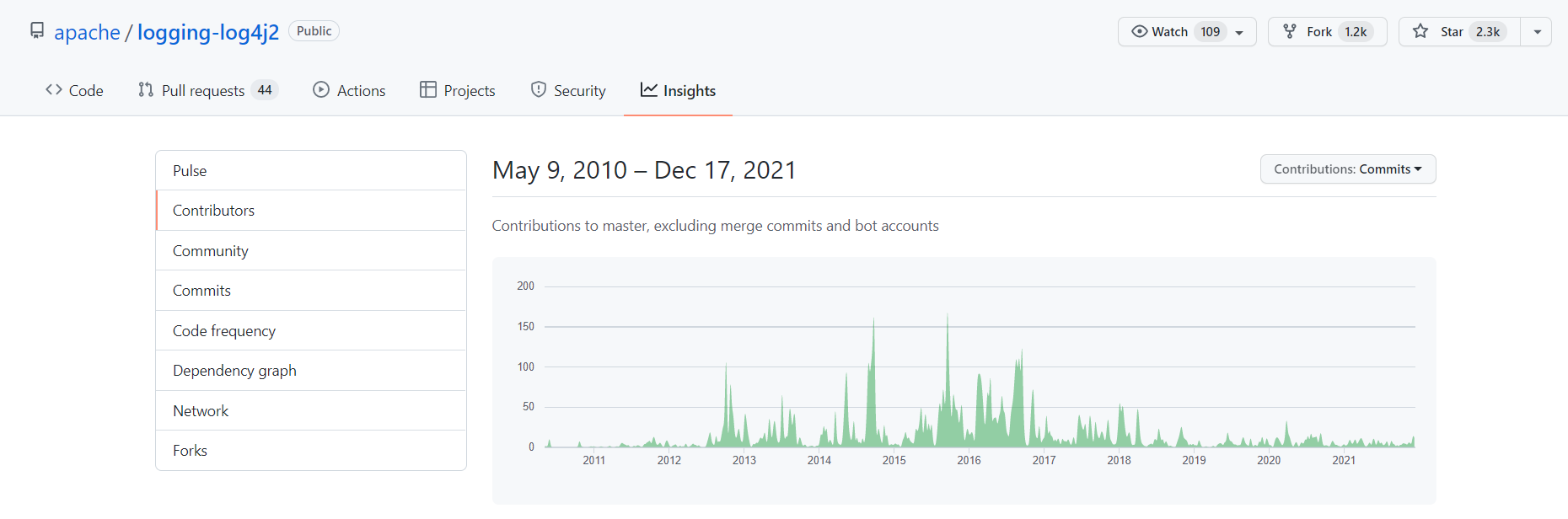Open Community in the sidebar
Screen dimensions: 1568x519
tap(311, 250)
